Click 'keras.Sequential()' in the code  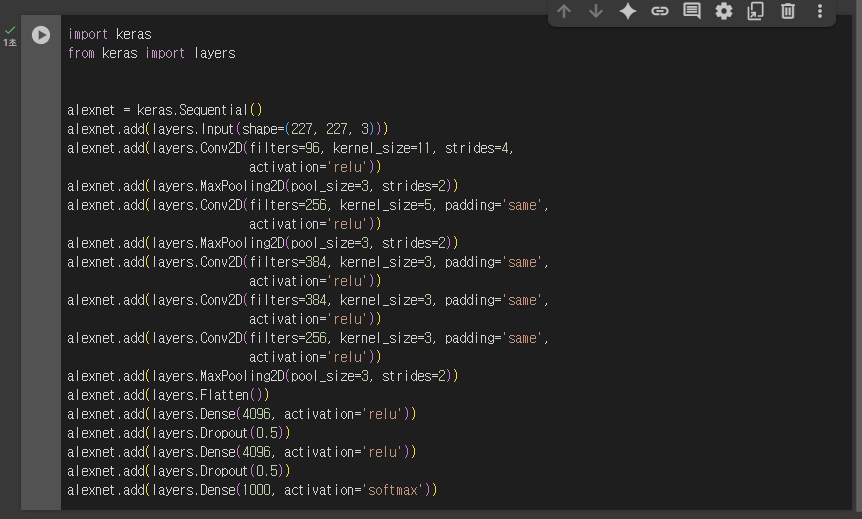[200, 110]
